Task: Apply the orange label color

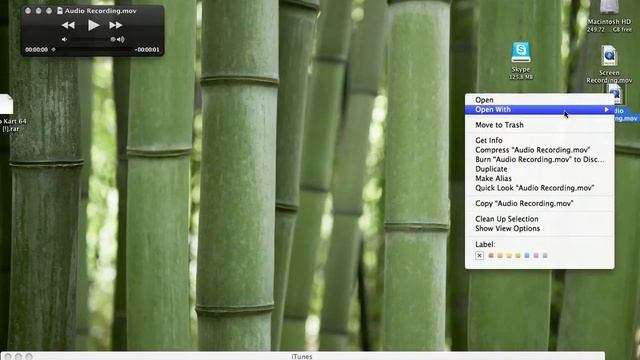Action: (x=500, y=256)
